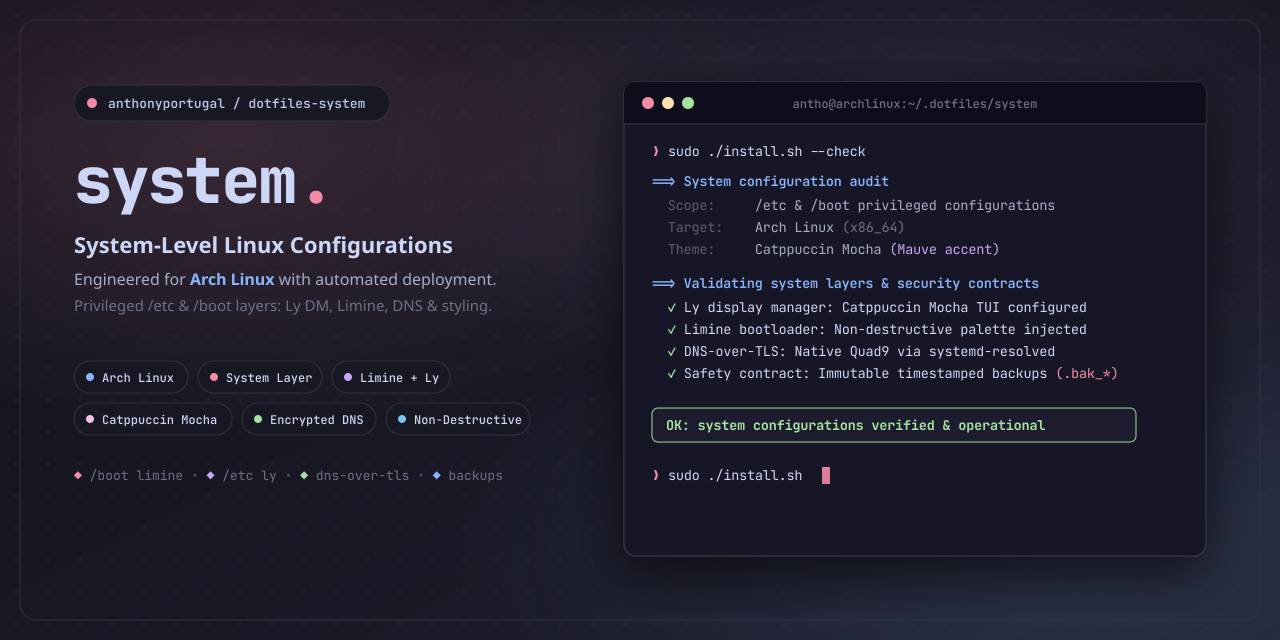Select the System Layer tag pill
Image resolution: width=1280 pixels, height=640 pixels.
click(x=260, y=377)
